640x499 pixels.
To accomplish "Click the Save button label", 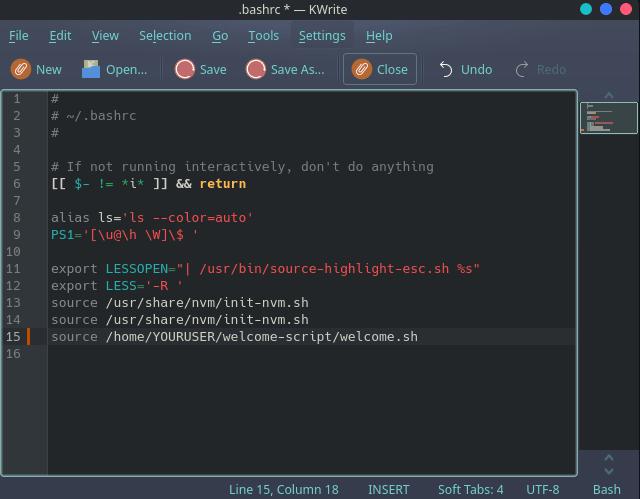I will tap(213, 70).
